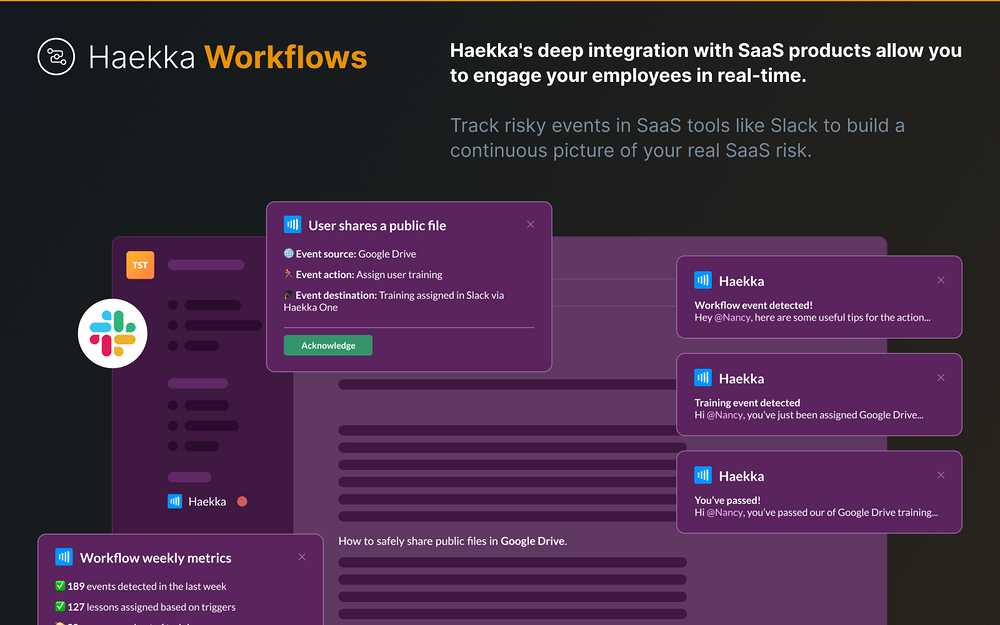This screenshot has height=625, width=1000.
Task: Click the @Nancy mention in 'Training event detected'
Action: tap(724, 415)
